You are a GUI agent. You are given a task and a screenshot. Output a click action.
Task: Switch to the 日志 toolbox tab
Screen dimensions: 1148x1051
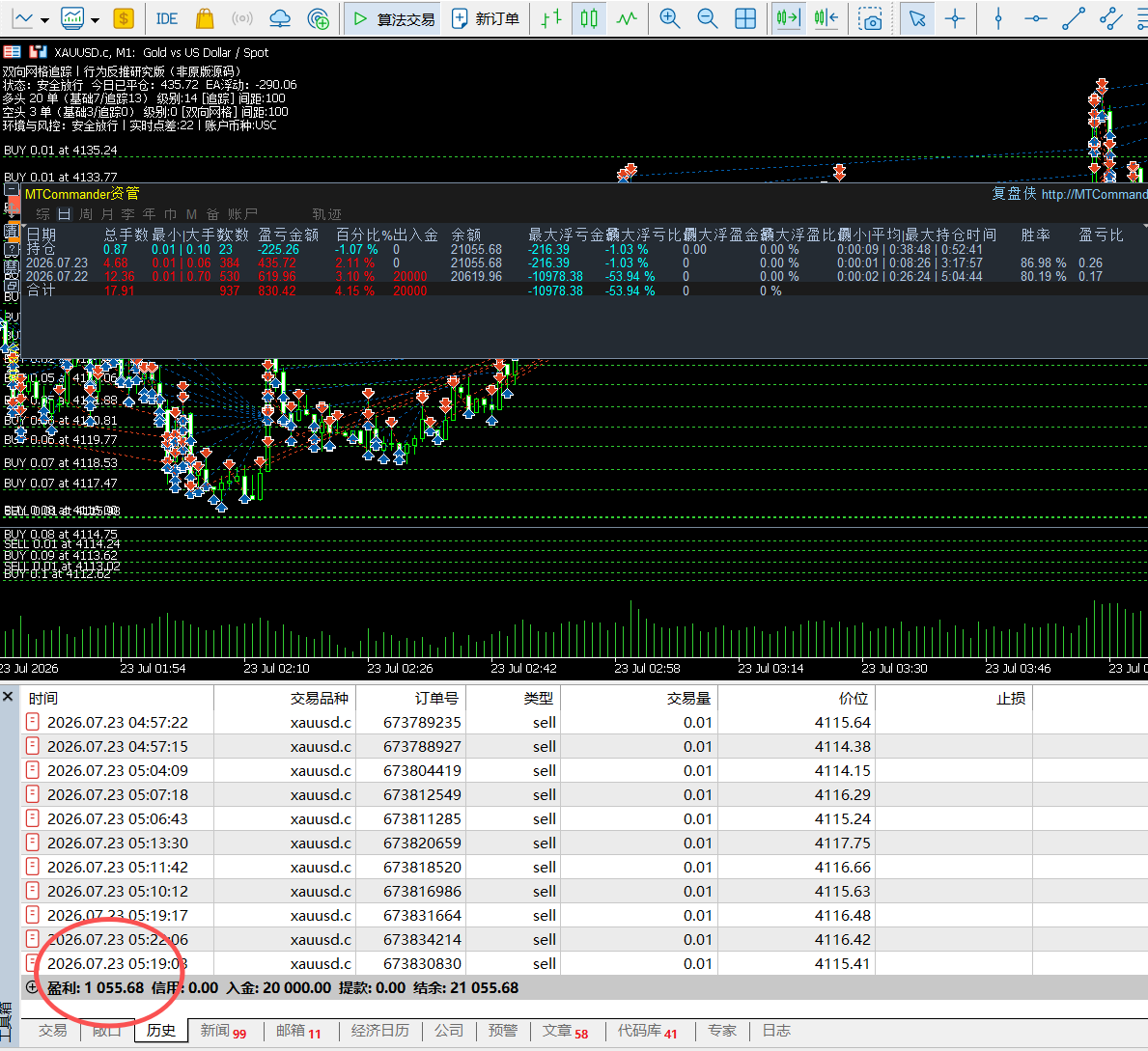tap(776, 1031)
